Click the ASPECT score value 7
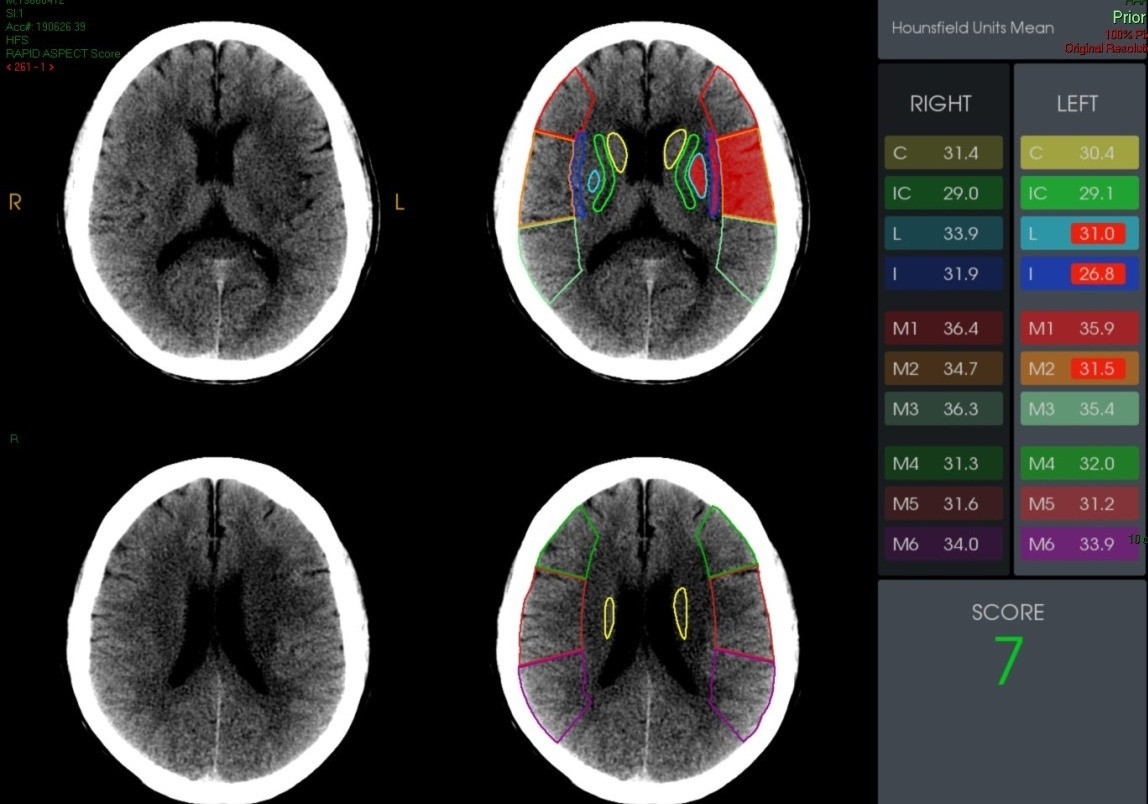Viewport: 1148px width, 804px height. coord(1008,661)
